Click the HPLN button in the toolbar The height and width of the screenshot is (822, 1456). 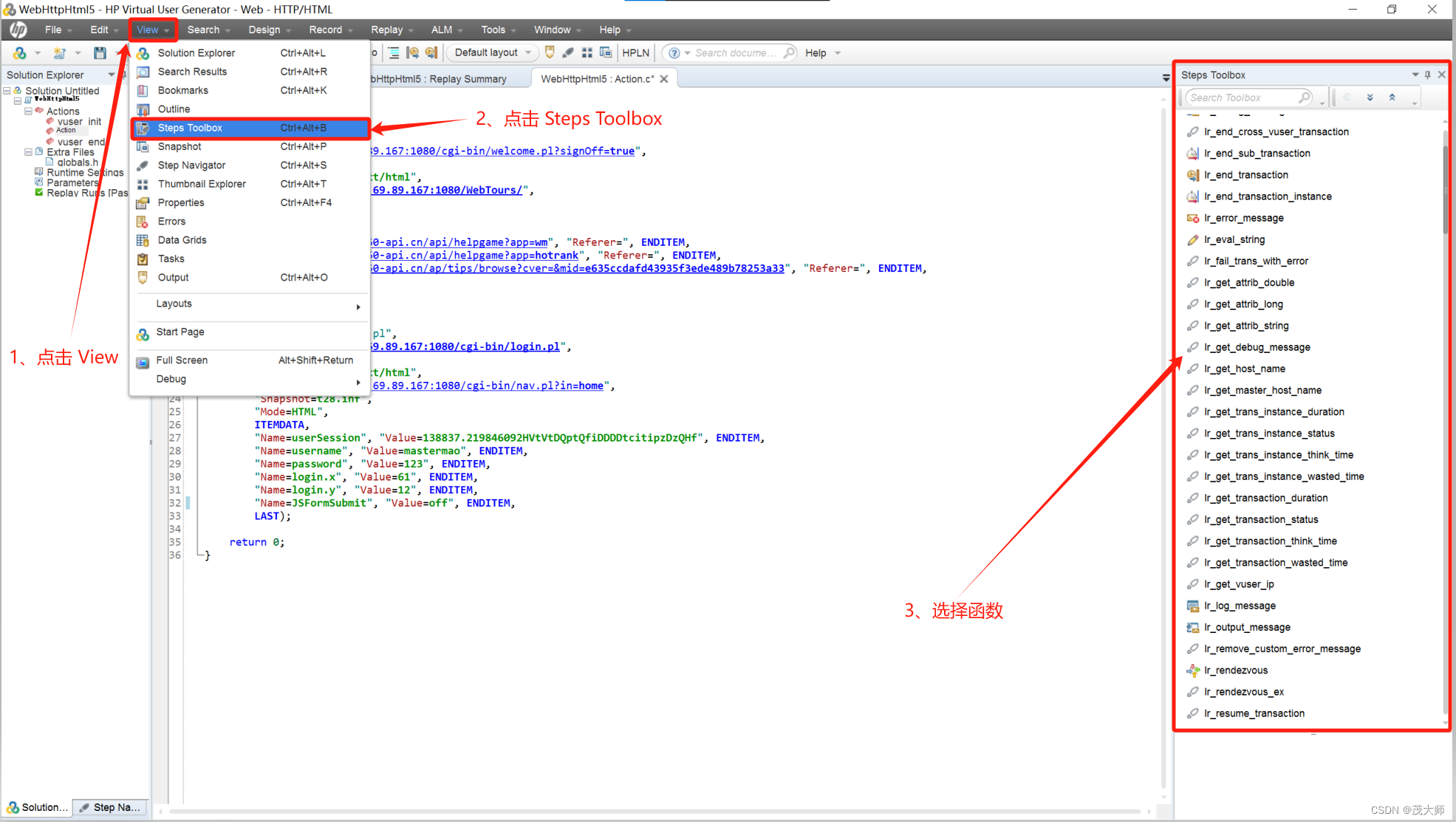click(x=635, y=52)
